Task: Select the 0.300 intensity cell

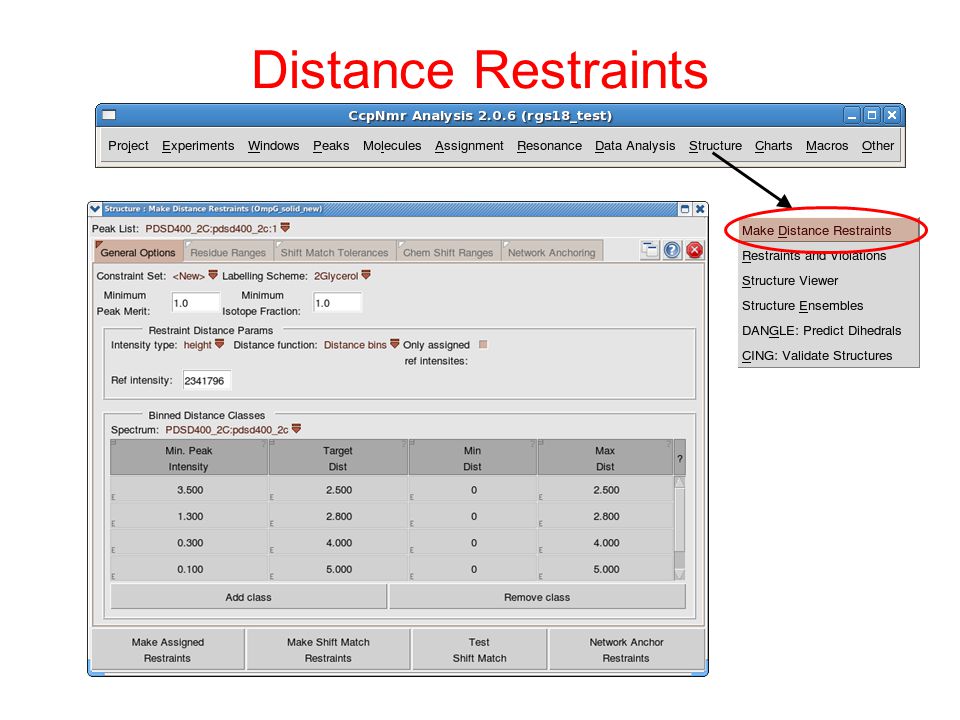Action: click(190, 542)
